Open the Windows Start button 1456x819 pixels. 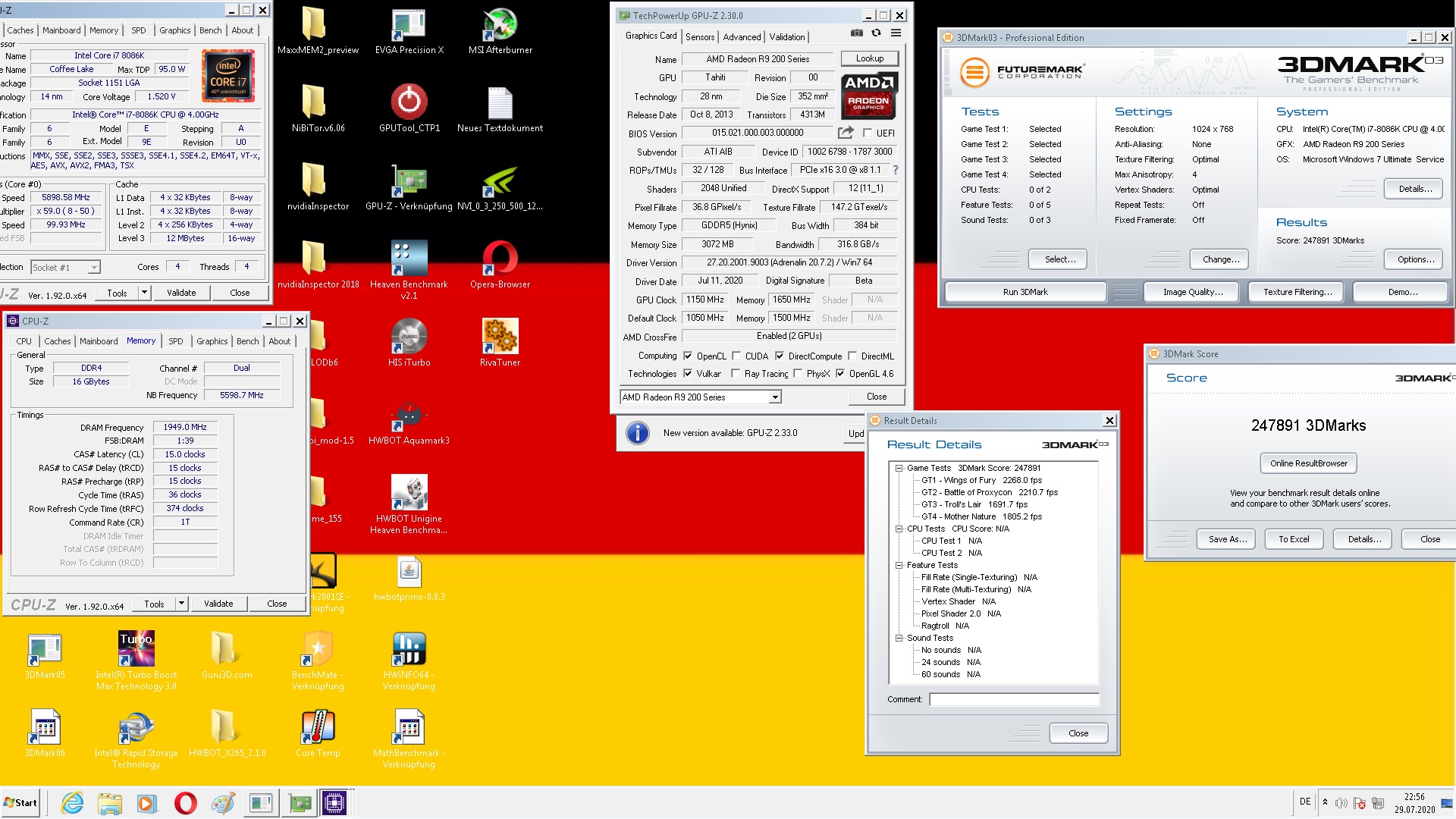[x=20, y=802]
